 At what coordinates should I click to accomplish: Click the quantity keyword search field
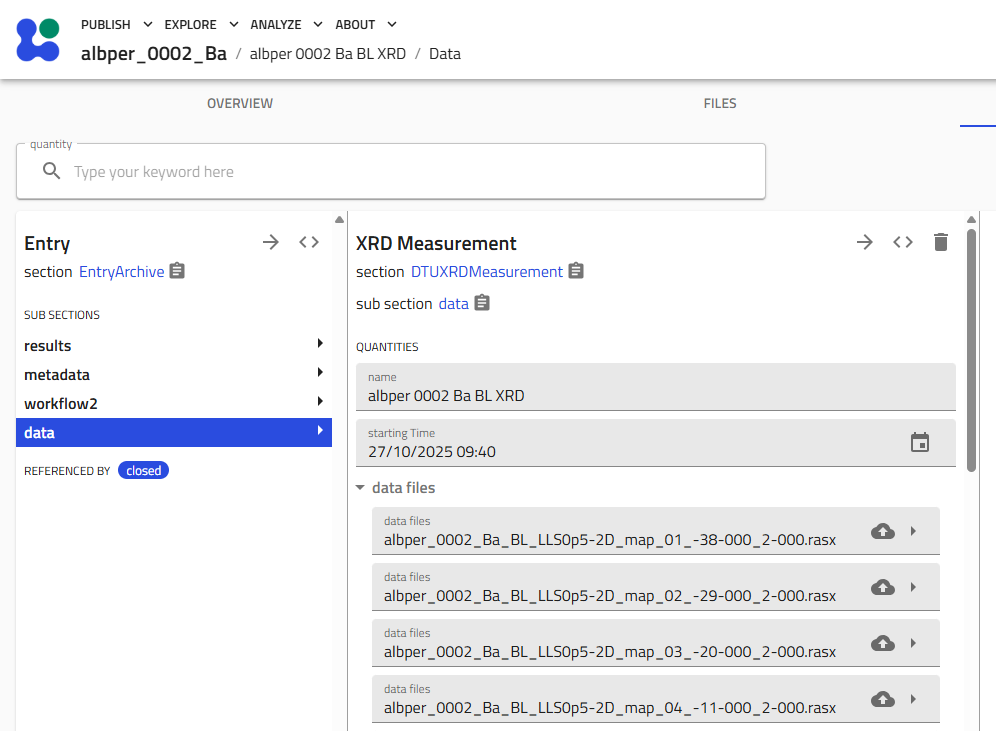(400, 172)
